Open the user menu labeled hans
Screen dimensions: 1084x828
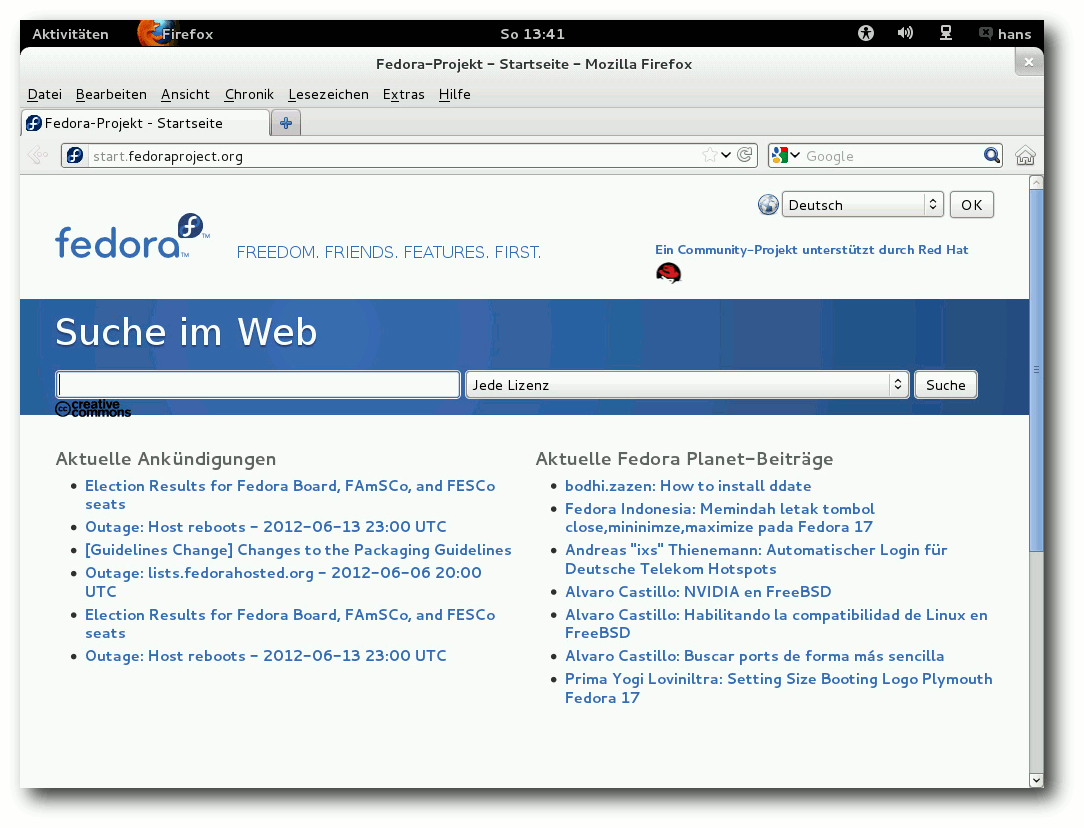[x=1005, y=34]
